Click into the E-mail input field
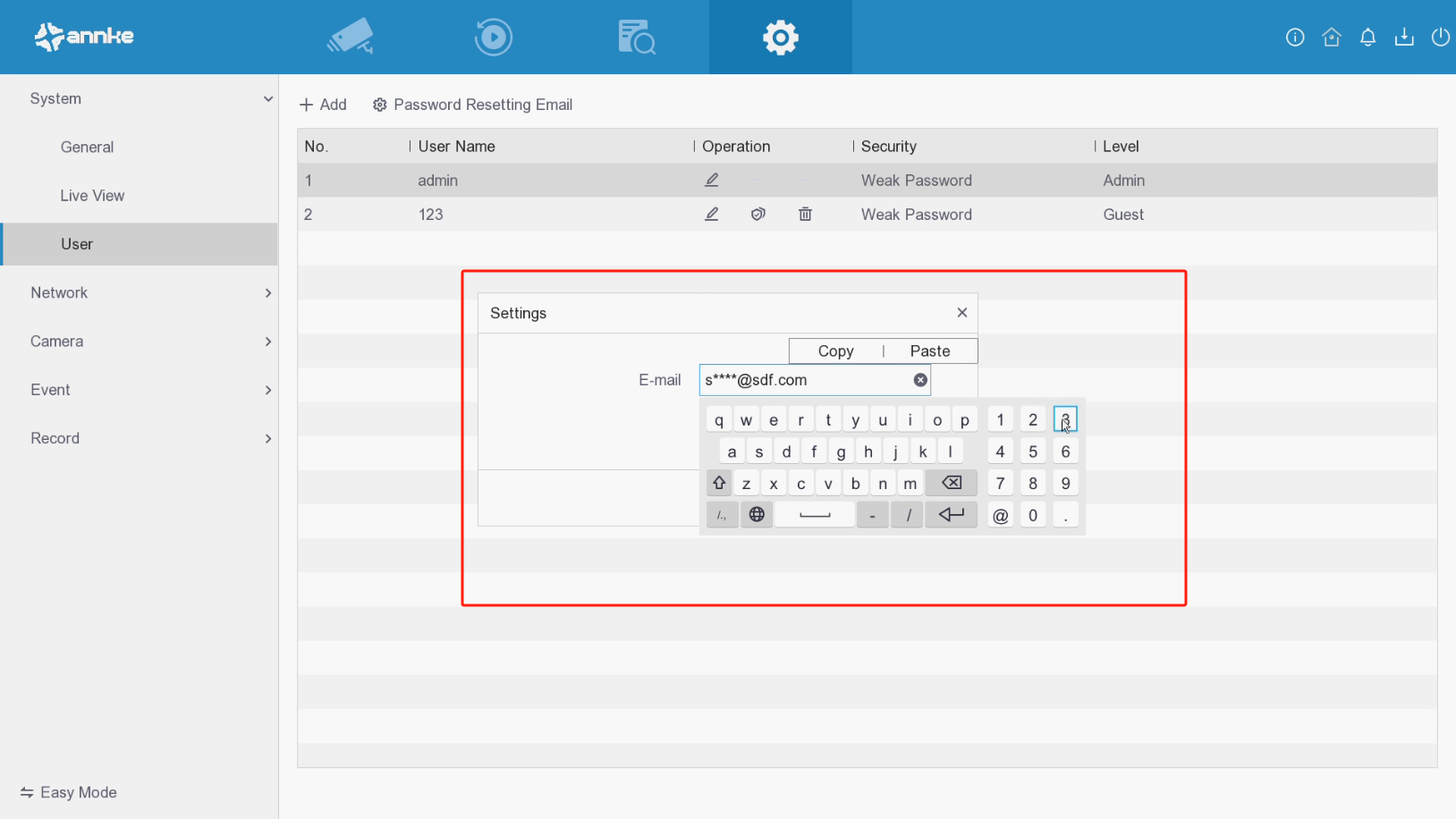Viewport: 1456px width, 819px height. point(805,380)
